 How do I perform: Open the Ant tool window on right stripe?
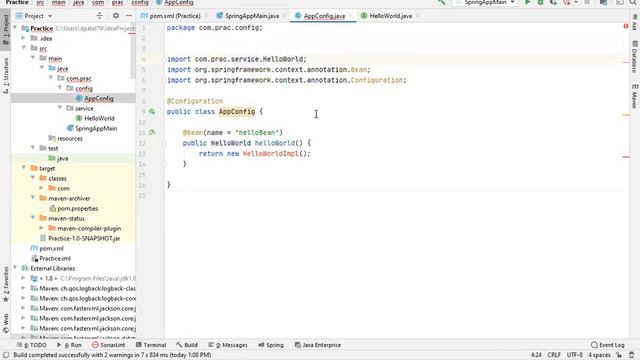[635, 22]
